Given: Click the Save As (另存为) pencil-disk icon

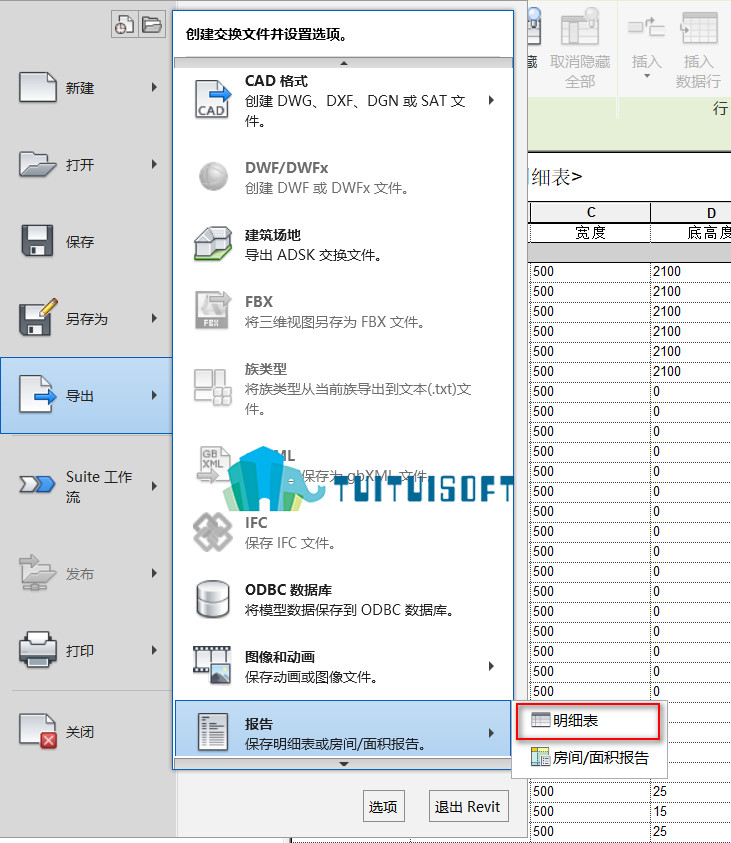Looking at the screenshot, I should pos(38,317).
